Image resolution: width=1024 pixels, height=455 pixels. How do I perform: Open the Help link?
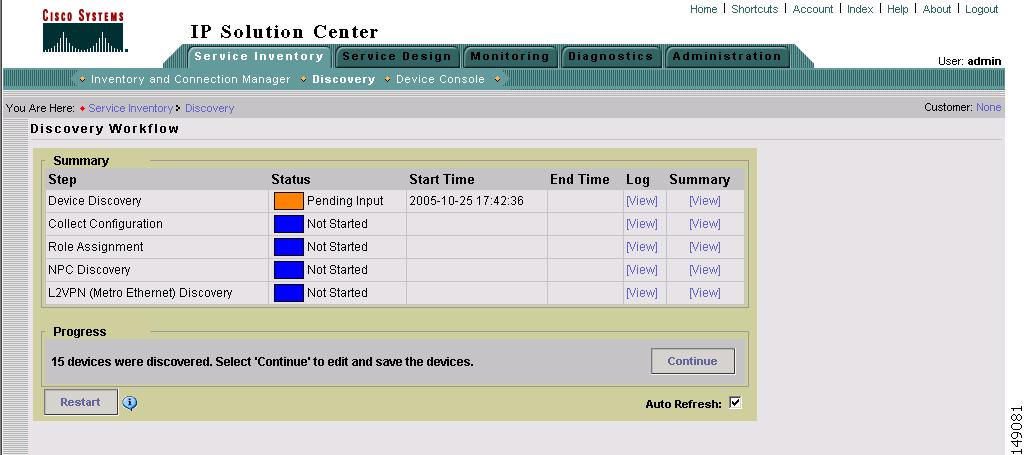pyautogui.click(x=898, y=9)
